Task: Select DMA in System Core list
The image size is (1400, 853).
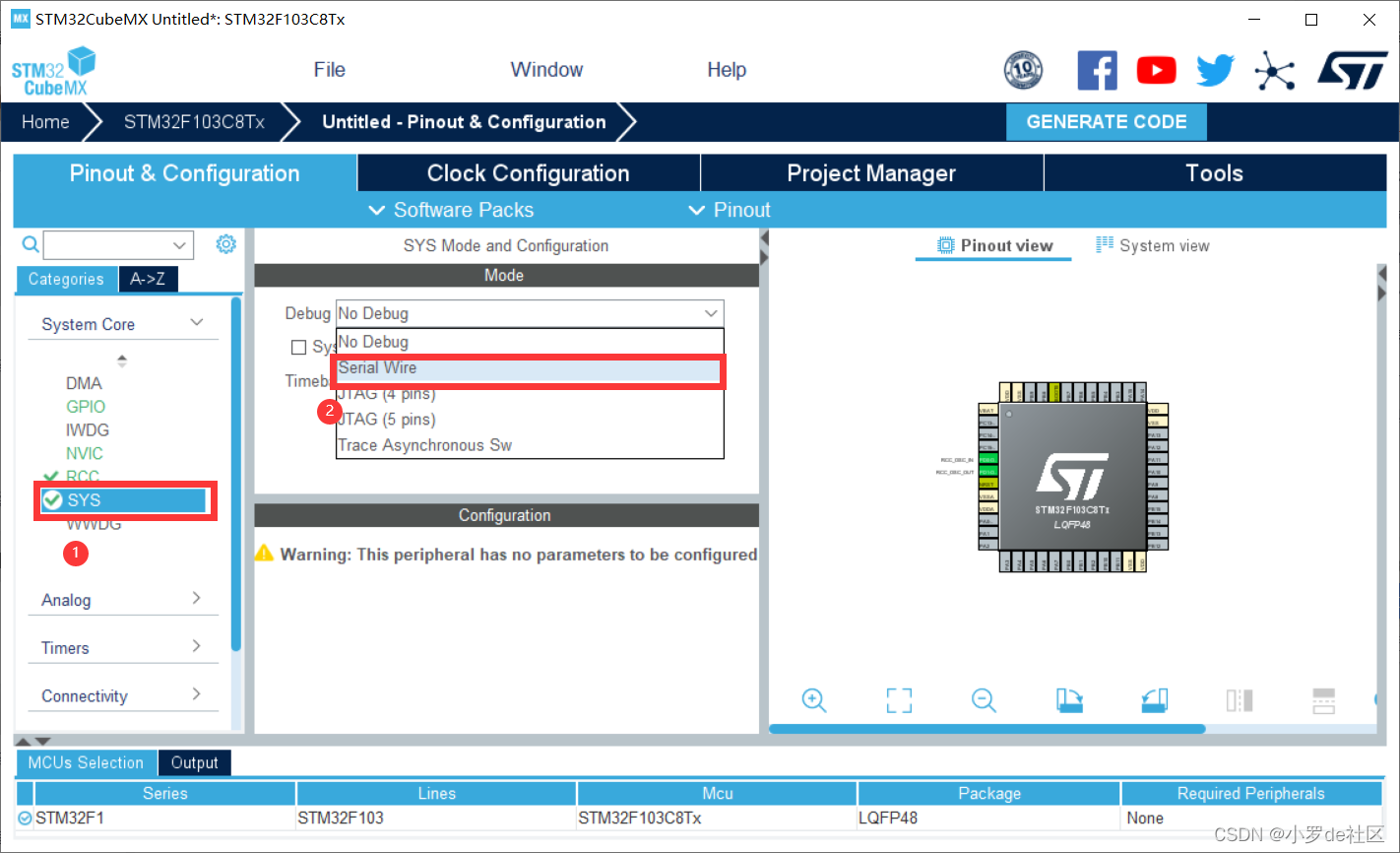Action: click(84, 383)
